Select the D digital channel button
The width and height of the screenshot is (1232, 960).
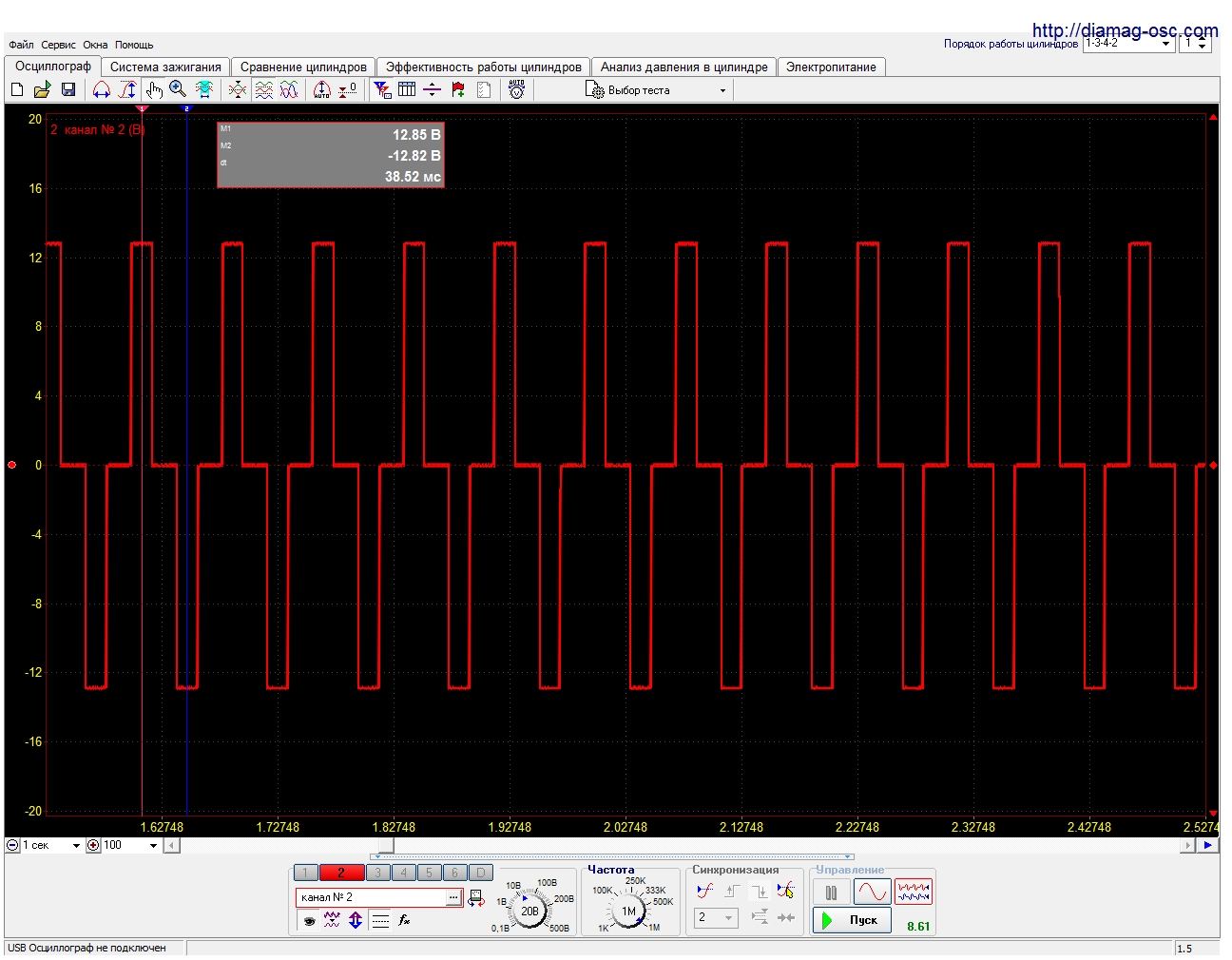481,873
